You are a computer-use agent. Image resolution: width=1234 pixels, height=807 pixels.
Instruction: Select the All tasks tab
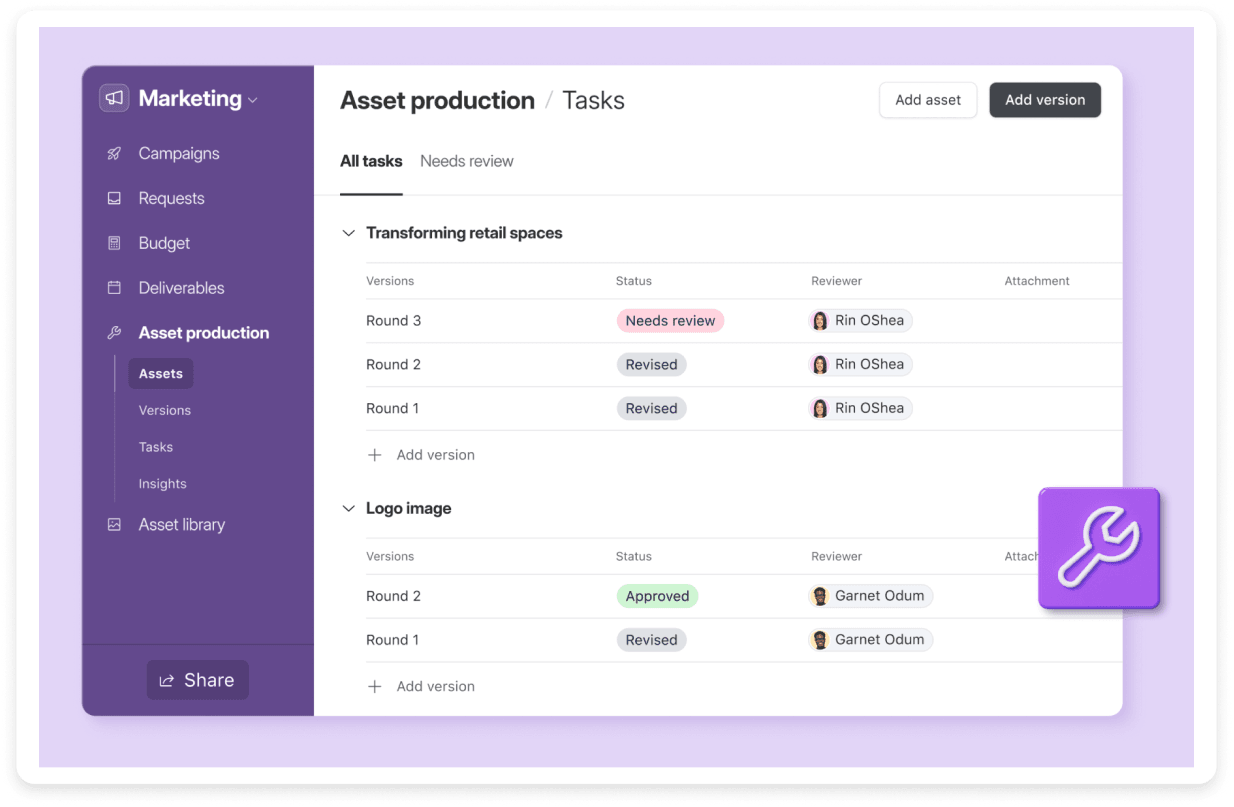coord(371,160)
